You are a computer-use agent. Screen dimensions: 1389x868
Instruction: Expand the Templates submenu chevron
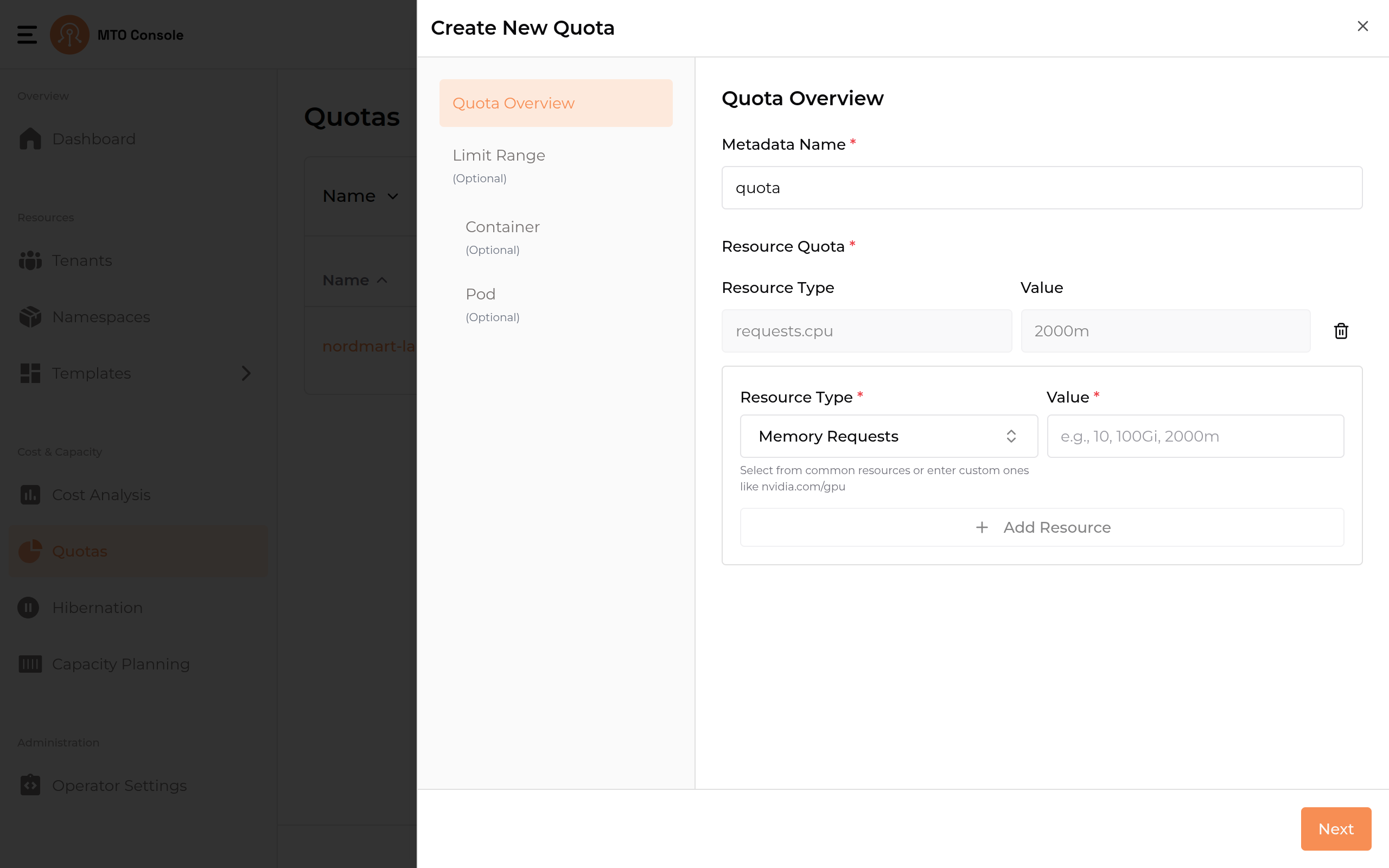pyautogui.click(x=246, y=373)
